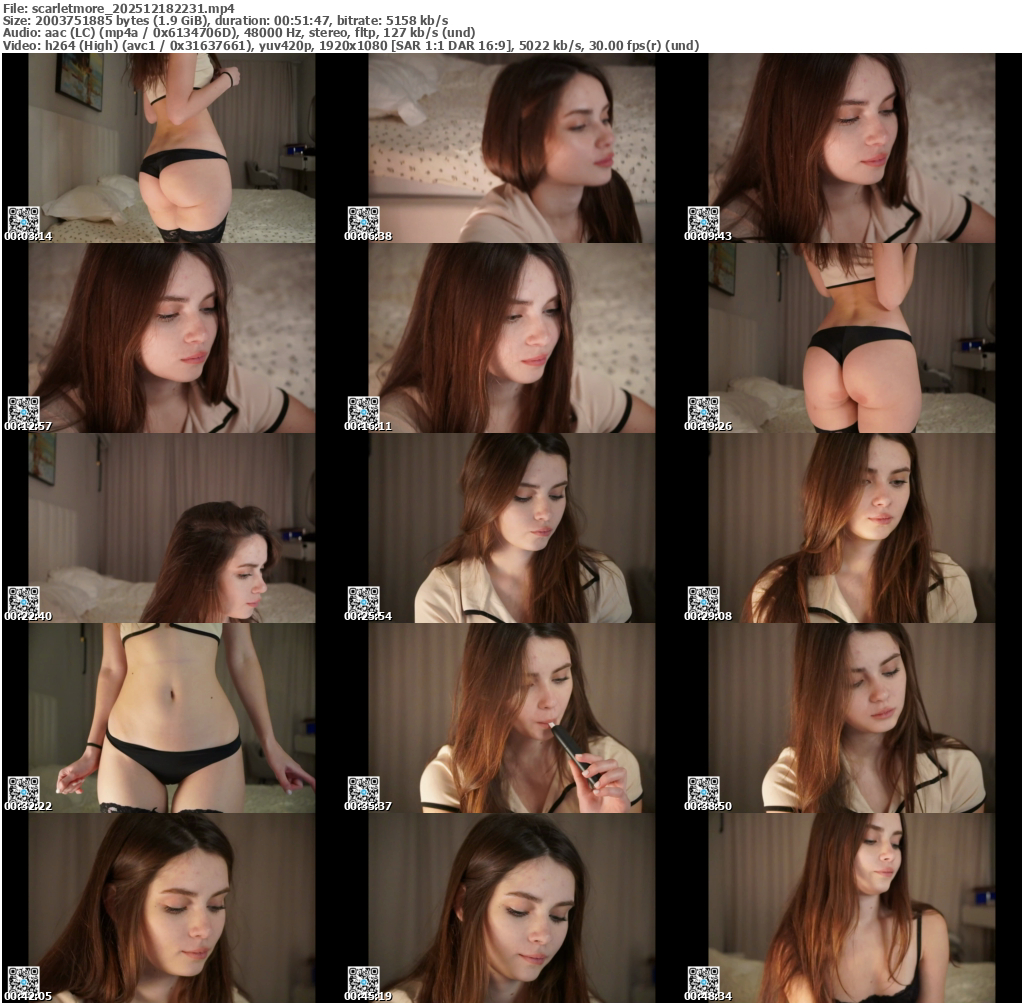The image size is (1024, 1003).
Task: Select the thumbnail frame at 00:45:19
Action: [499, 908]
